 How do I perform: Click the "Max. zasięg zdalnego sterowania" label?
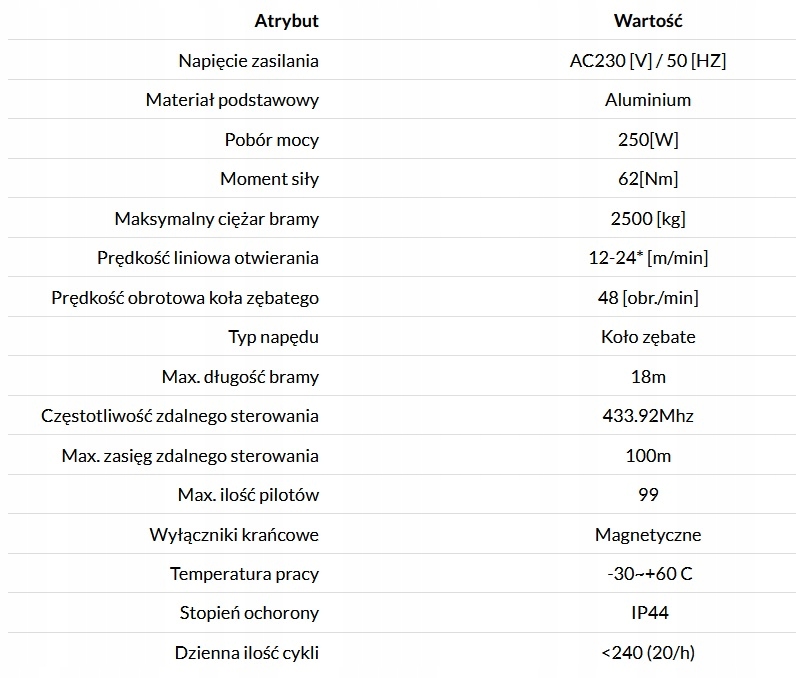[190, 456]
